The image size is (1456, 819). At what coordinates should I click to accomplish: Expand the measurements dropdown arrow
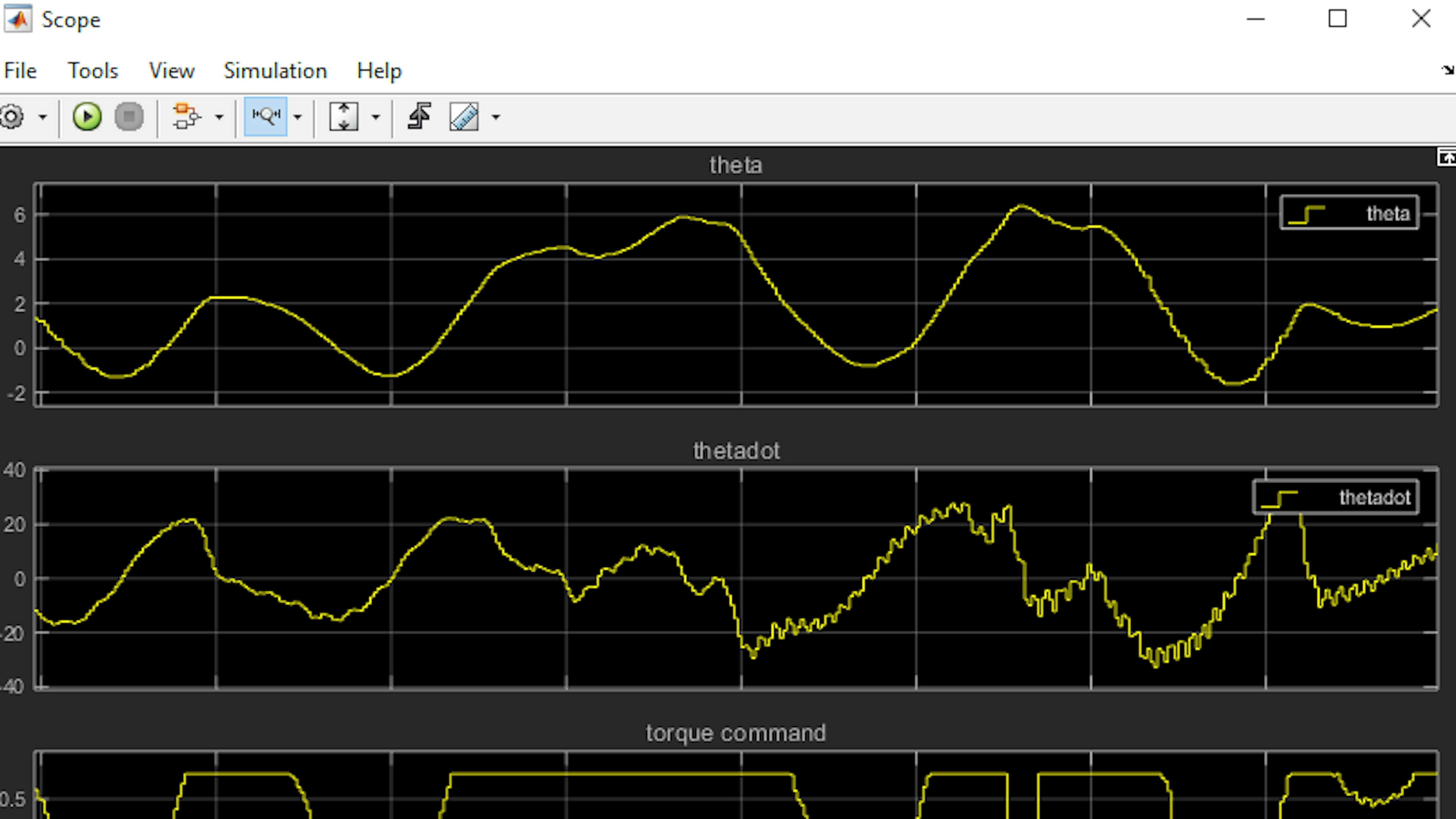(496, 117)
